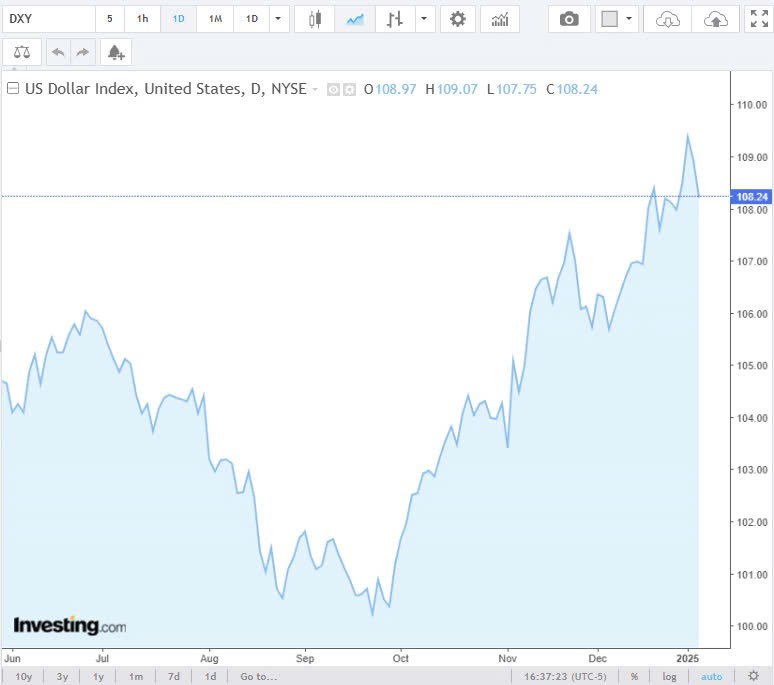Open the indicators icon in toolbar
The height and width of the screenshot is (685, 774).
click(500, 19)
